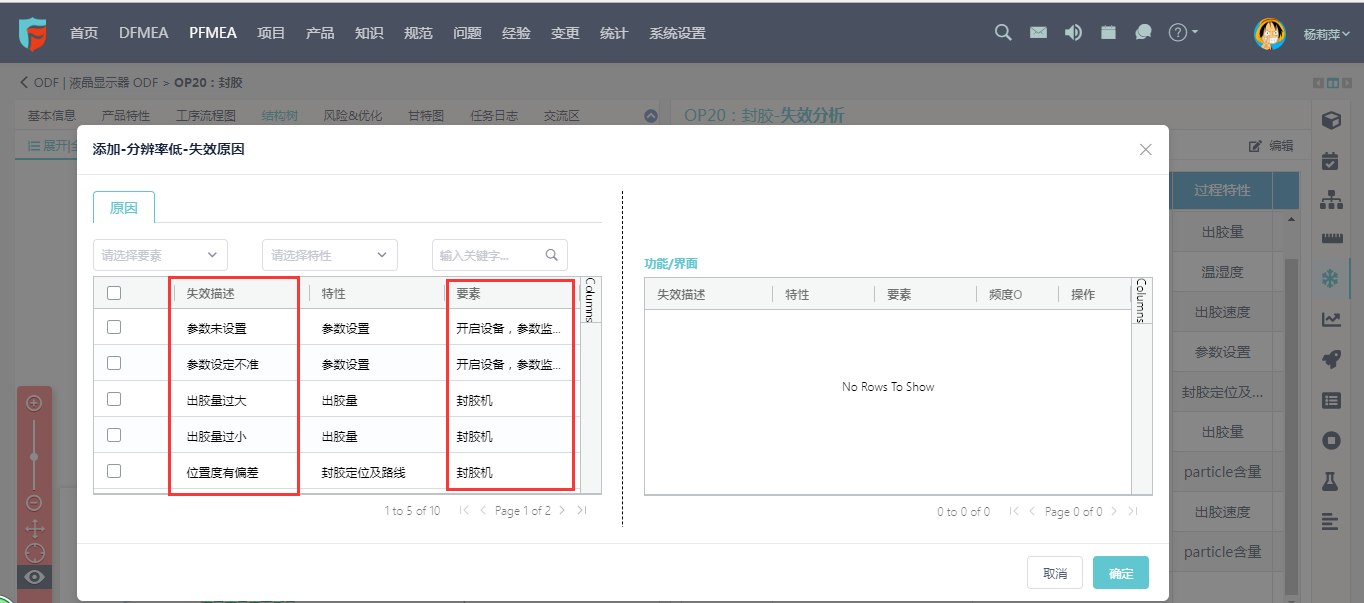Click the collapse arrow next to 交流区
The image size is (1364, 603).
point(651,116)
